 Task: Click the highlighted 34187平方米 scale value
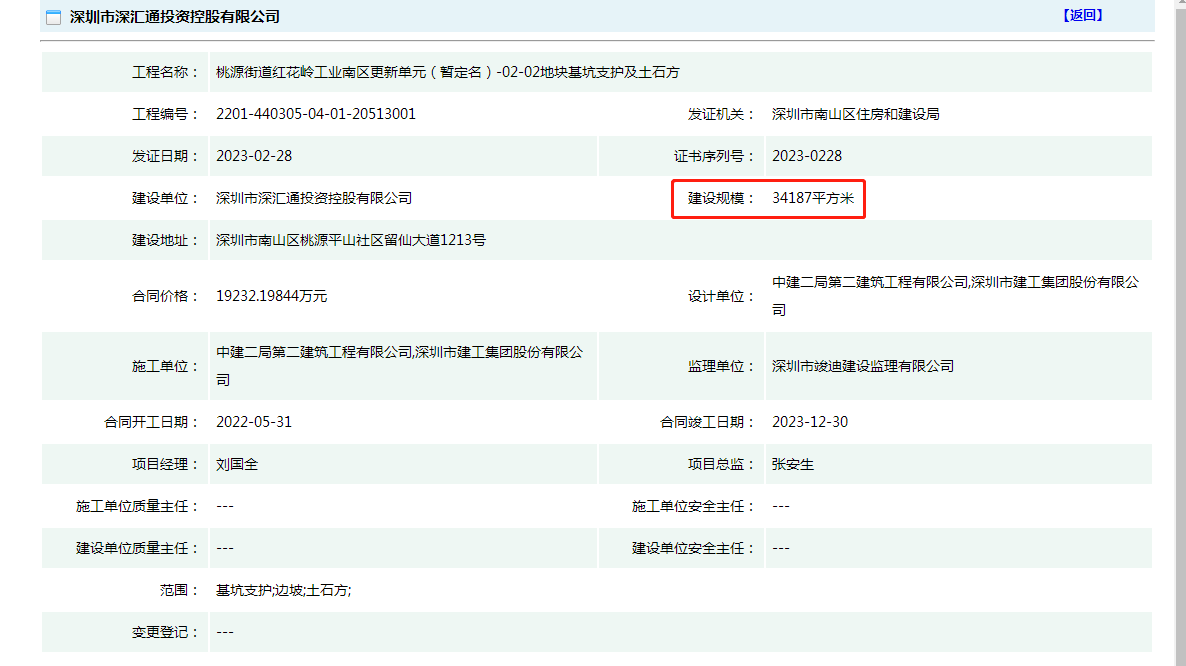[813, 199]
